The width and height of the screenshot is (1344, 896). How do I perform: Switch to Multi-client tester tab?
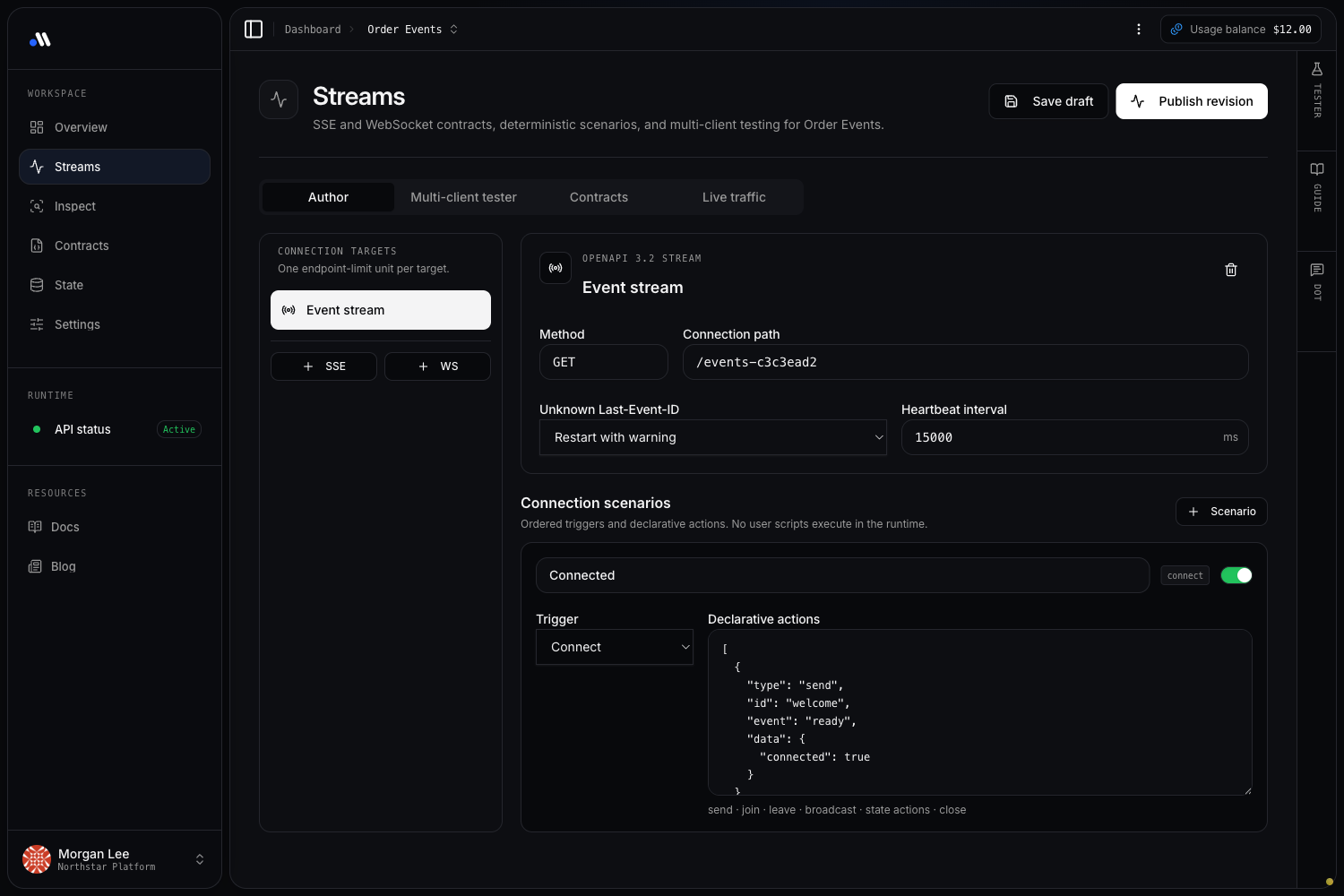tap(463, 197)
